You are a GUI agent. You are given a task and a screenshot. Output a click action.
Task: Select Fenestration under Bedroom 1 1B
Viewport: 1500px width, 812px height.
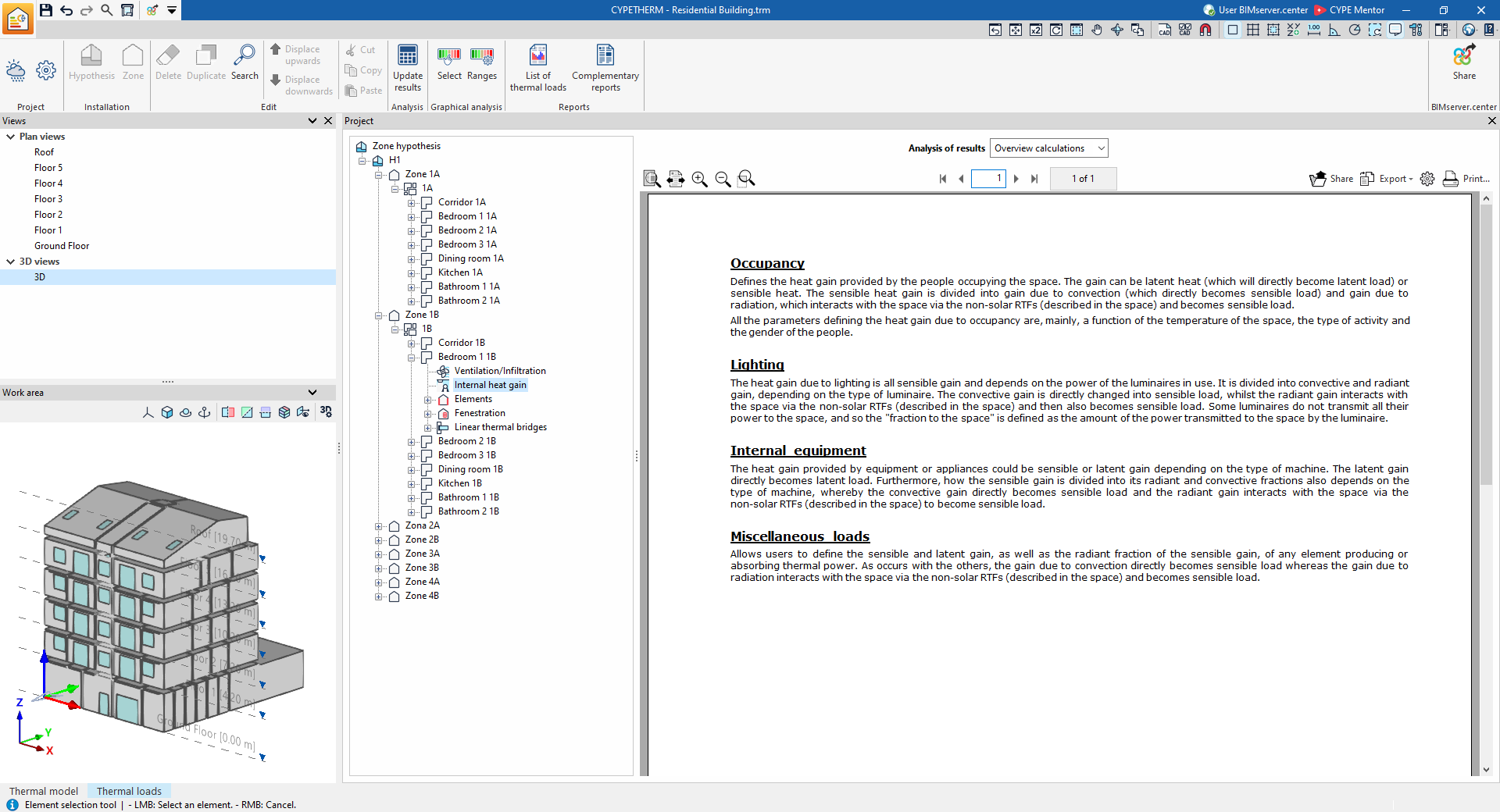pos(480,413)
